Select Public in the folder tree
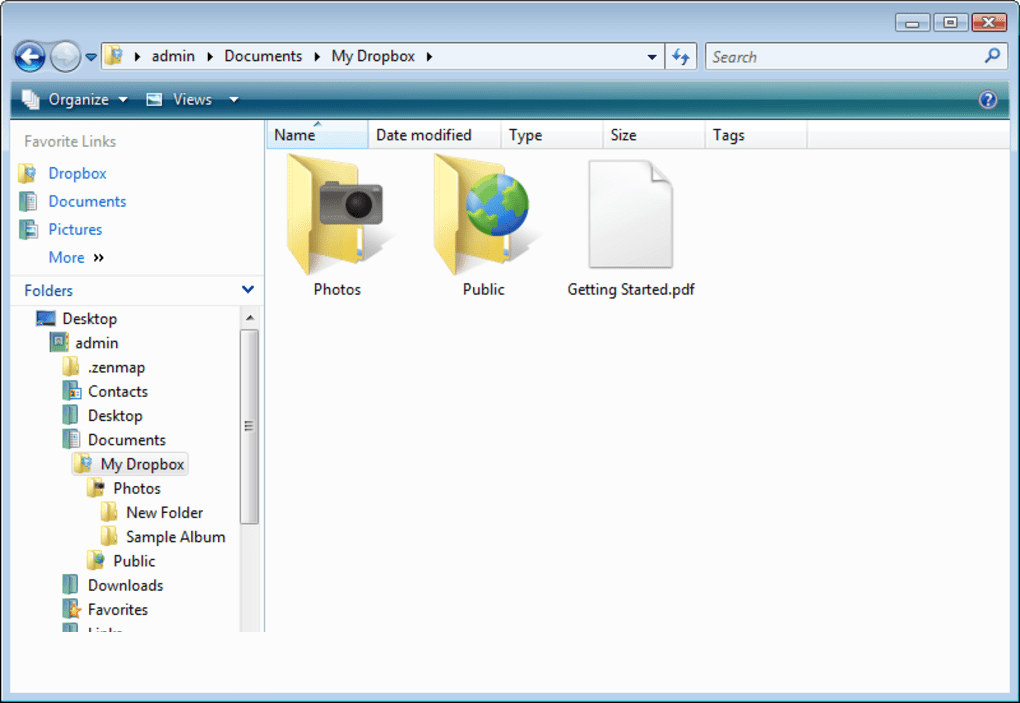This screenshot has height=703, width=1020. [134, 561]
